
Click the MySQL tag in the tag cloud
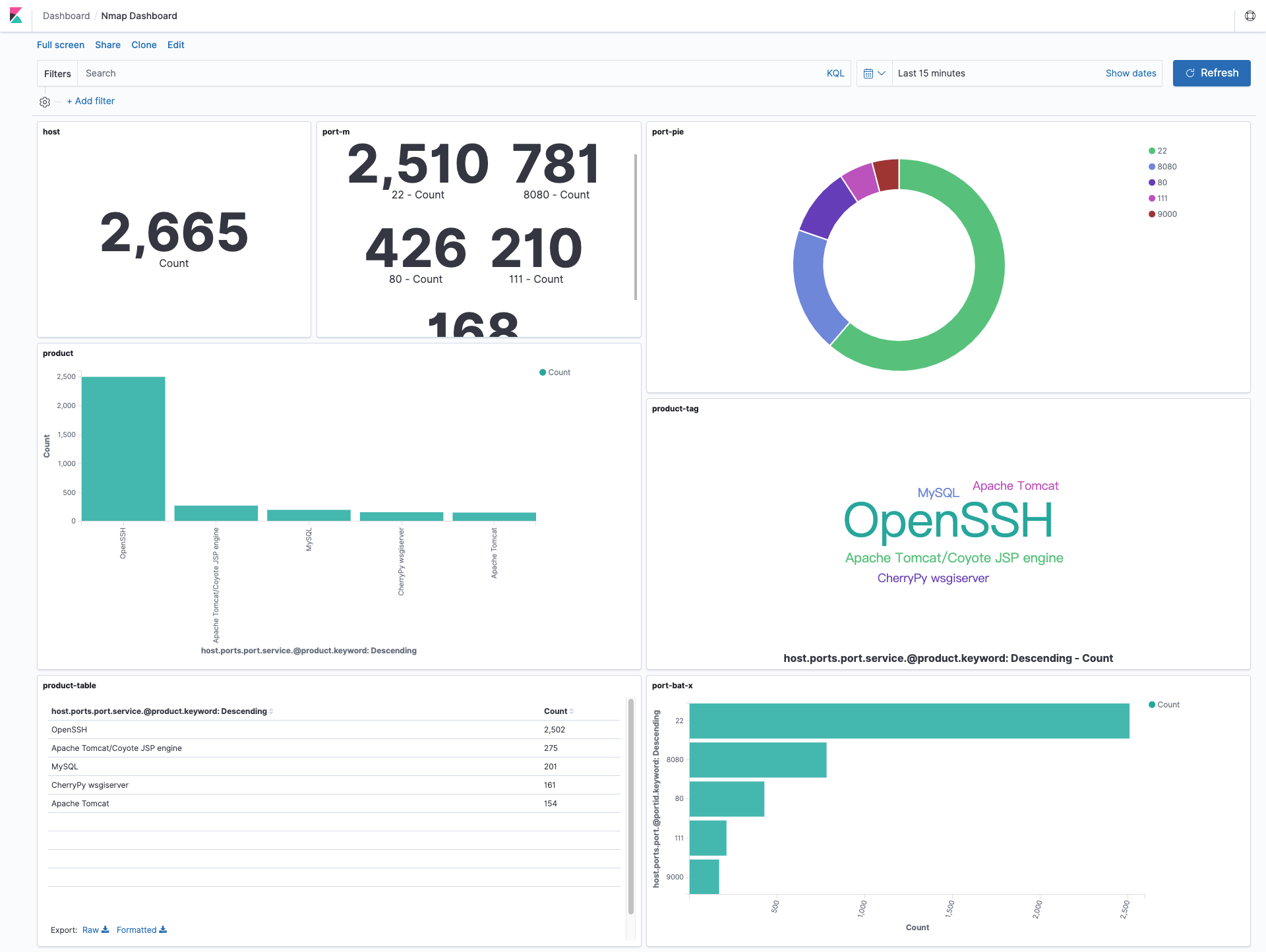[x=938, y=492]
